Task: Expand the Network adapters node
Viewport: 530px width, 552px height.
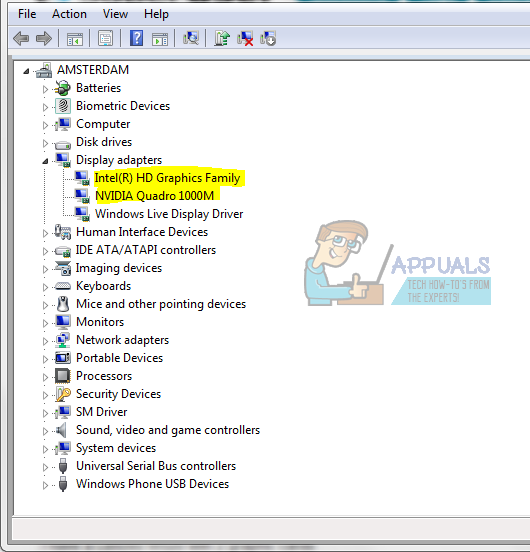Action: (x=45, y=341)
